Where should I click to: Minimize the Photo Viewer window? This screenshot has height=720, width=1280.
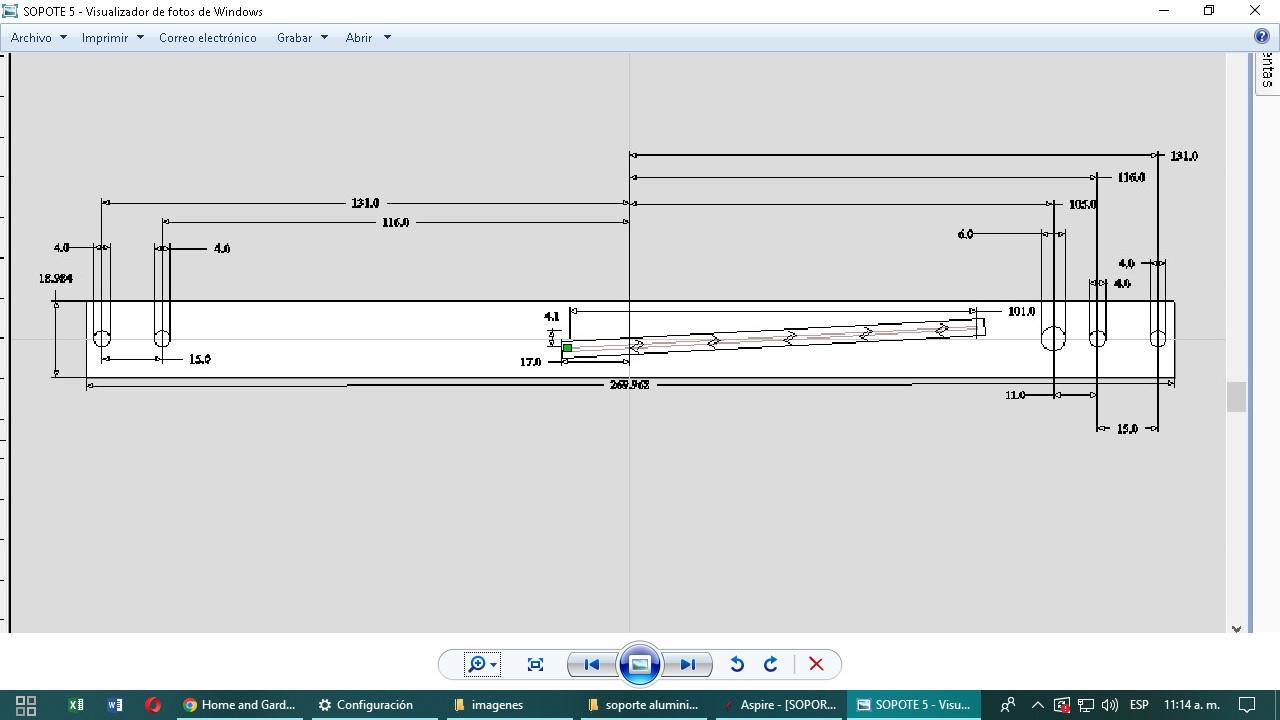point(1163,10)
